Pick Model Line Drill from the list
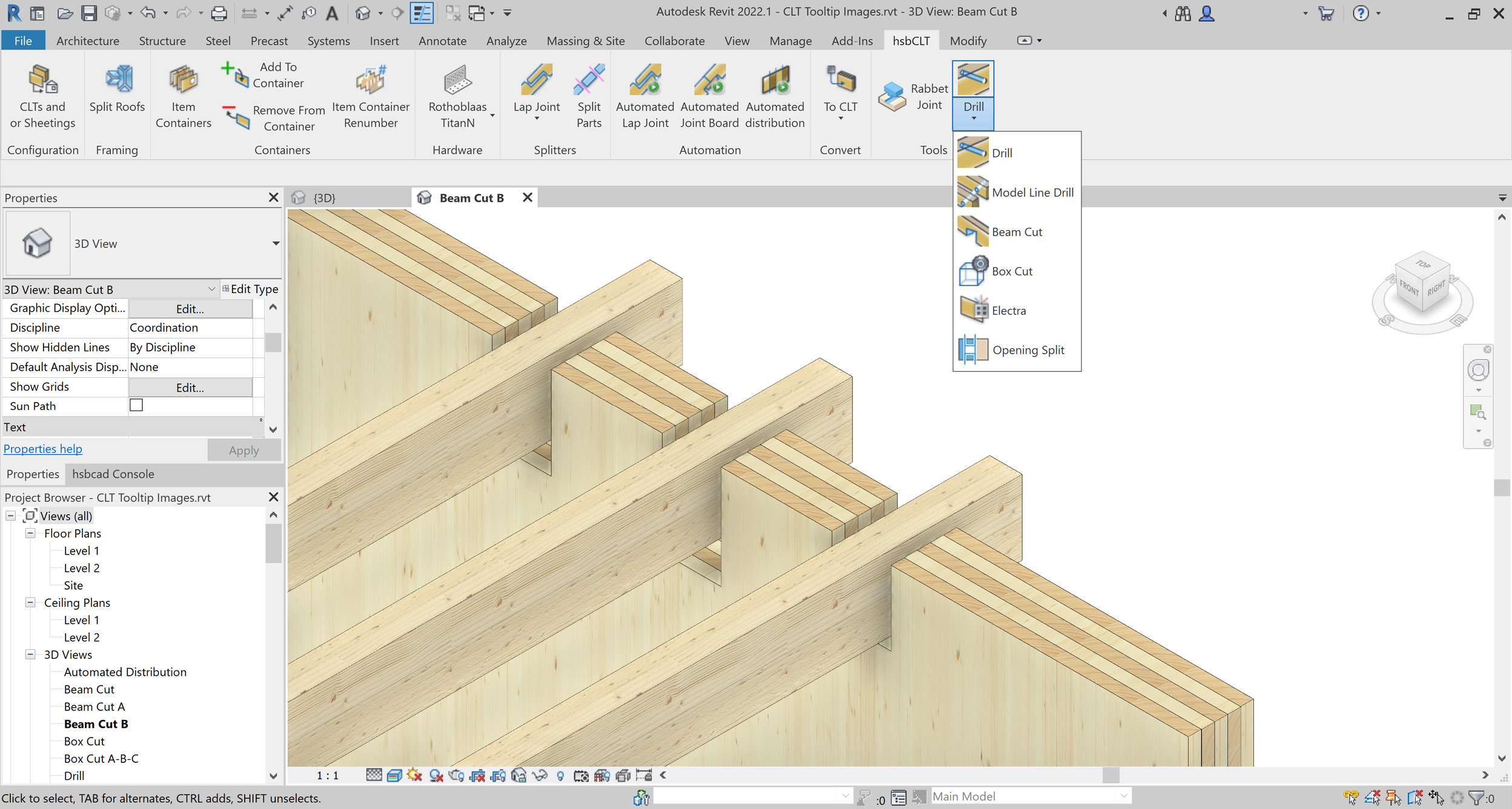The image size is (1512, 809). click(1032, 193)
